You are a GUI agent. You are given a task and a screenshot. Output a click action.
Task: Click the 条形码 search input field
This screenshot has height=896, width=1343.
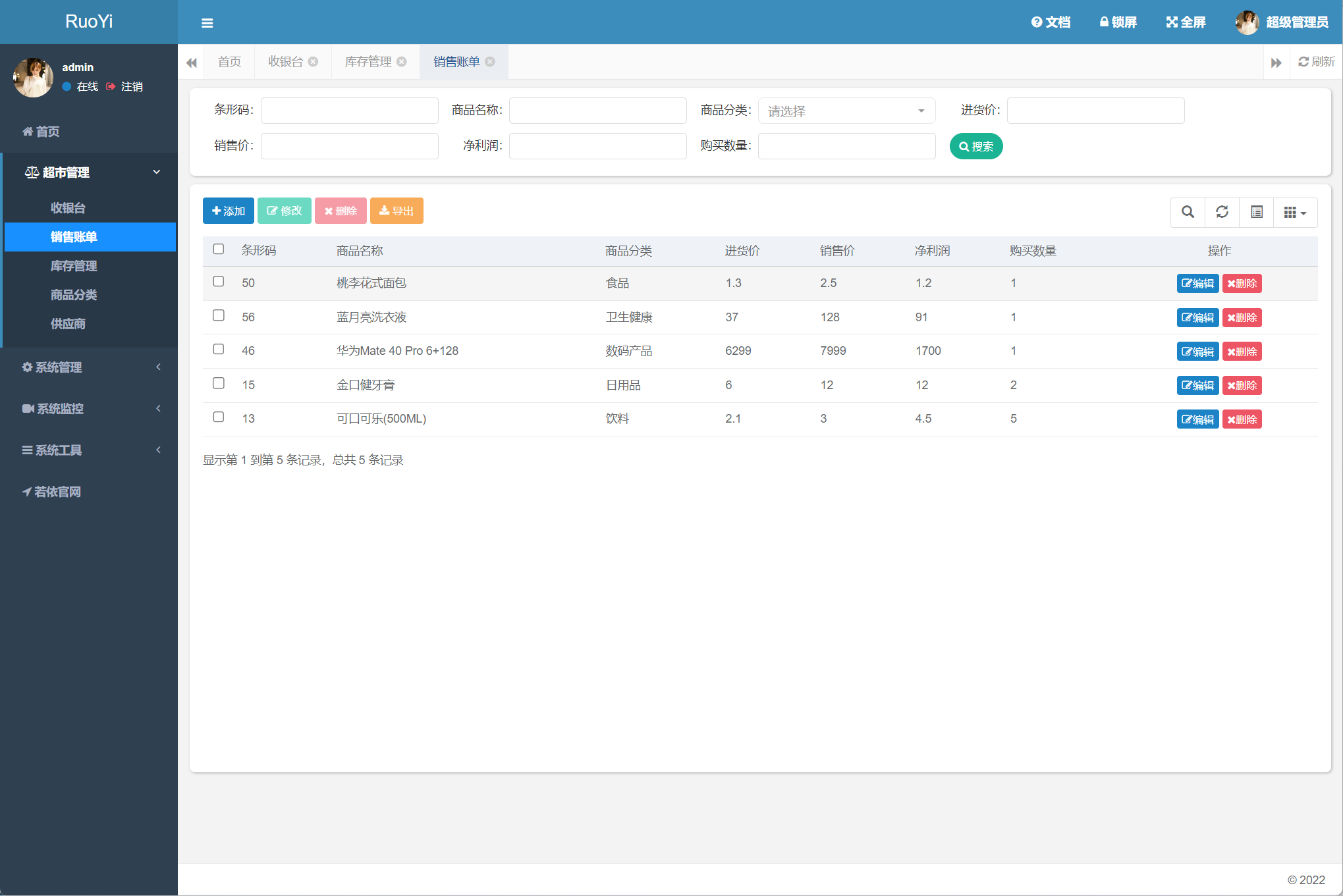[349, 111]
